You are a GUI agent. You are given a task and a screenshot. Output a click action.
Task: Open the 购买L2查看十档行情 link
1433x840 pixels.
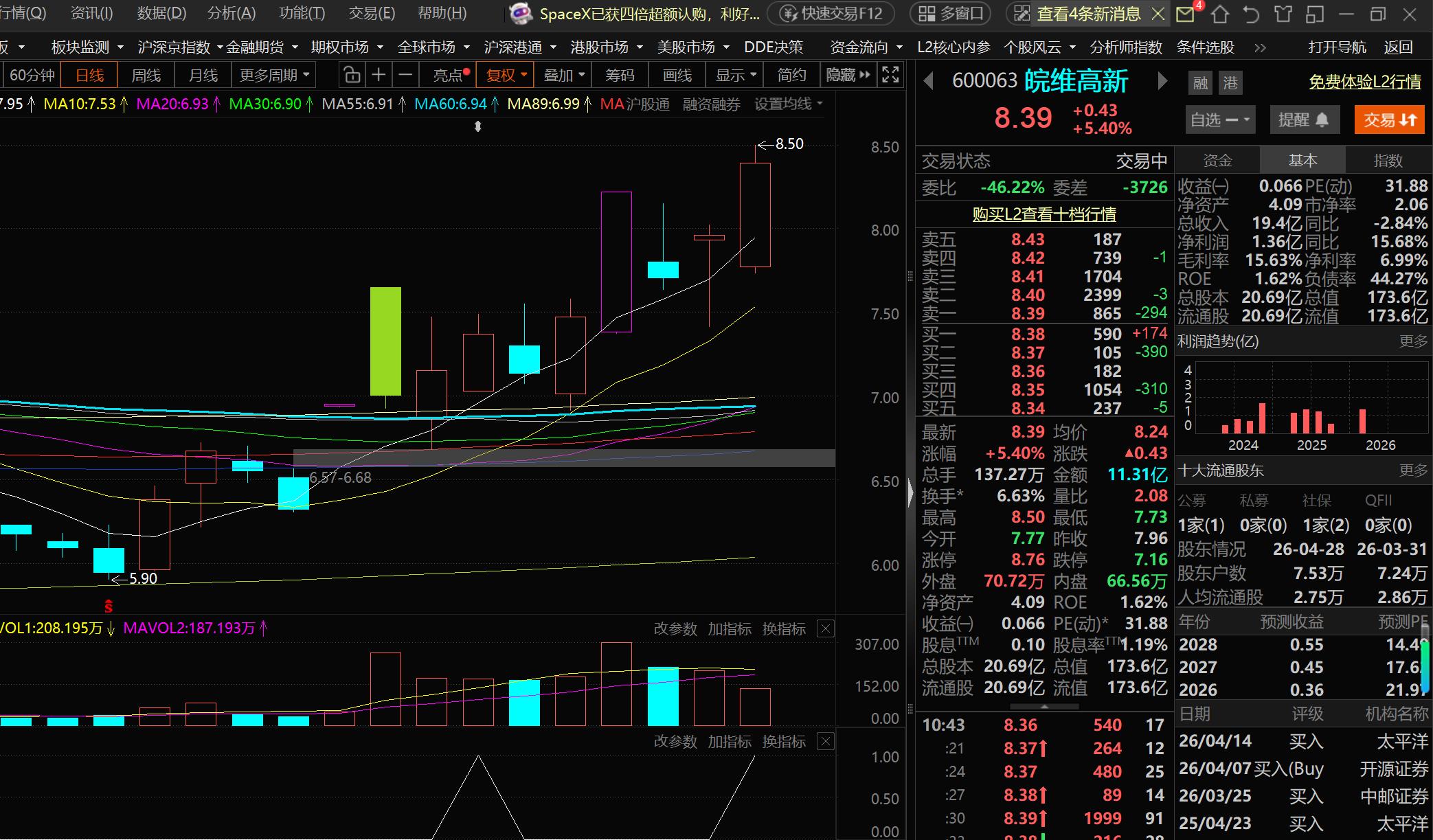click(x=1044, y=214)
